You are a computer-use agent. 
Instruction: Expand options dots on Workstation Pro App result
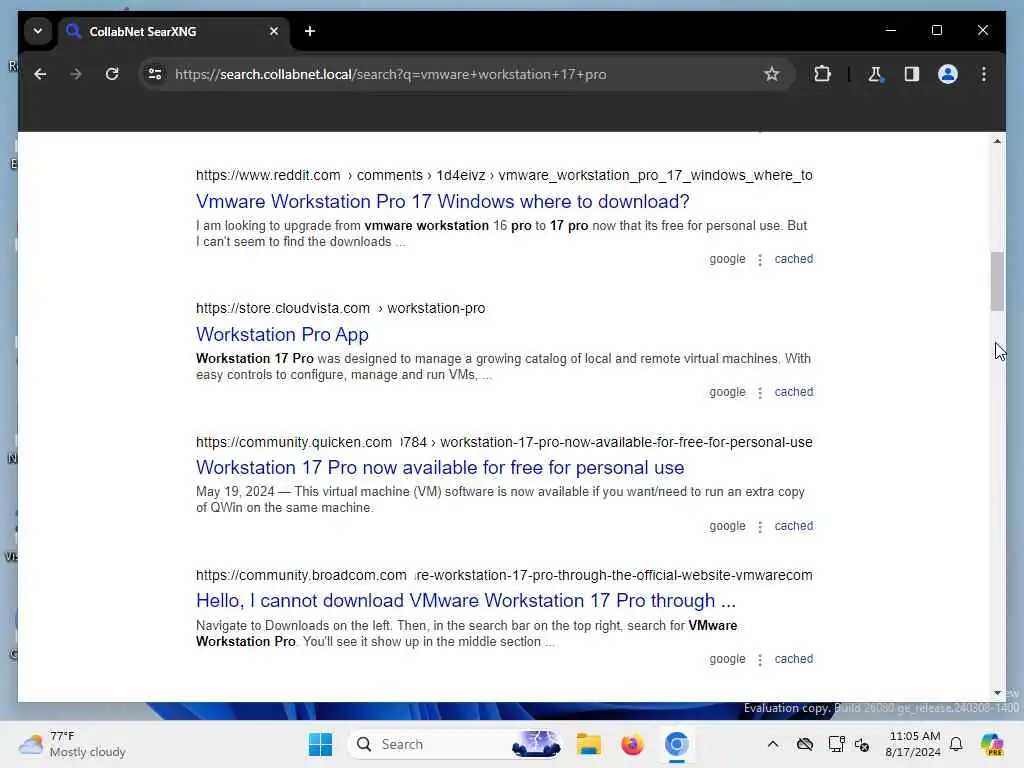click(x=760, y=393)
